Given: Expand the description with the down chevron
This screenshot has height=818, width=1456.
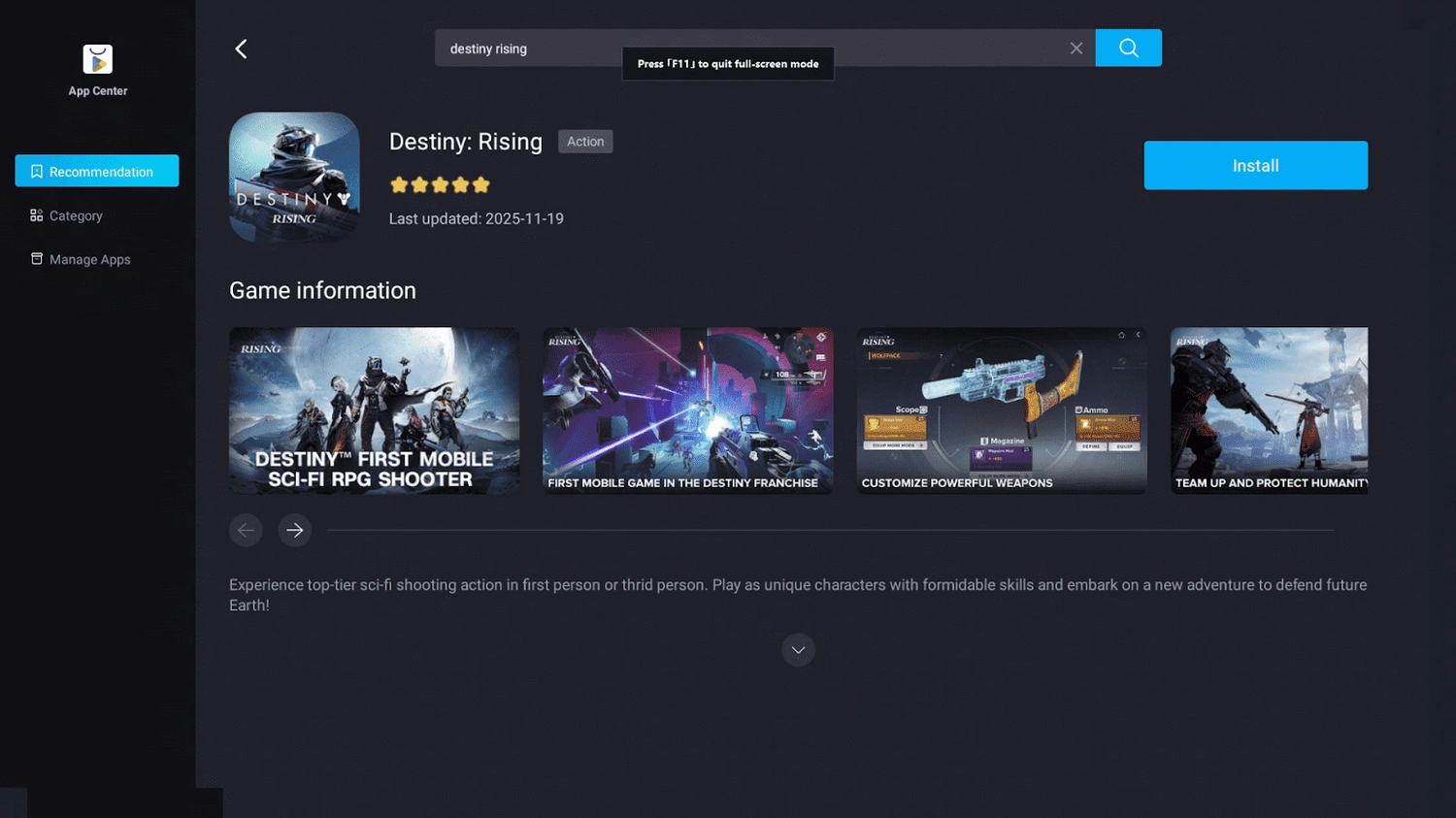Looking at the screenshot, I should [798, 649].
